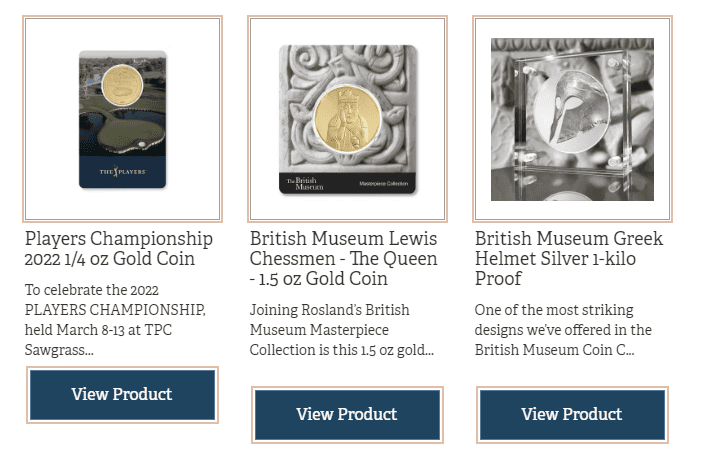Select View Product for Greek Helmet Silver Proof

tap(572, 414)
